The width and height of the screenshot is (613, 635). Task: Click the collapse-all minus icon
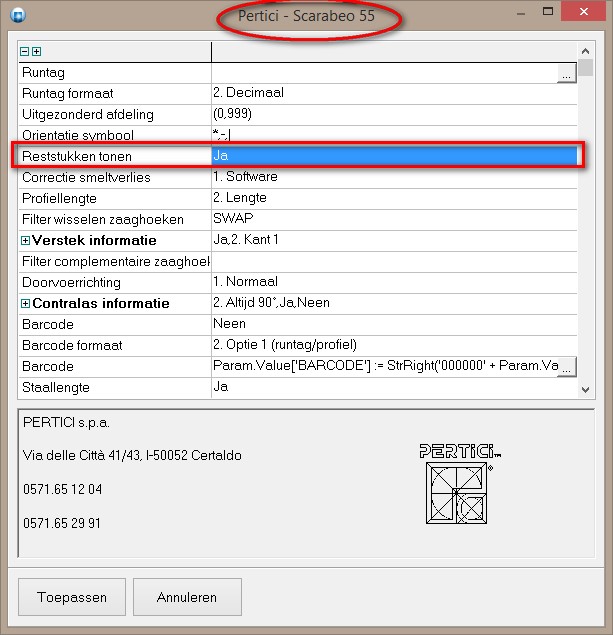point(24,51)
